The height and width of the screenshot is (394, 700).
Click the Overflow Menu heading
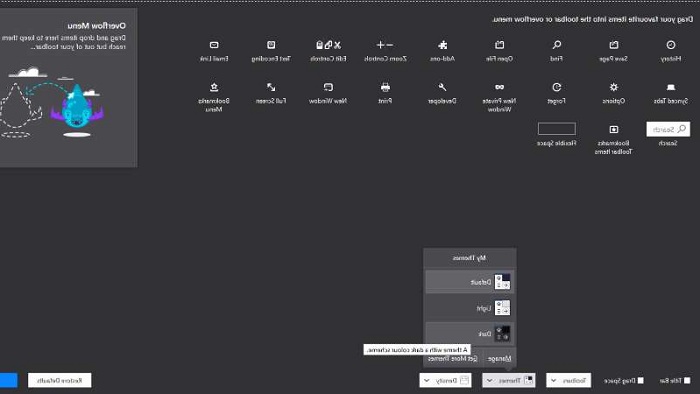96,26
